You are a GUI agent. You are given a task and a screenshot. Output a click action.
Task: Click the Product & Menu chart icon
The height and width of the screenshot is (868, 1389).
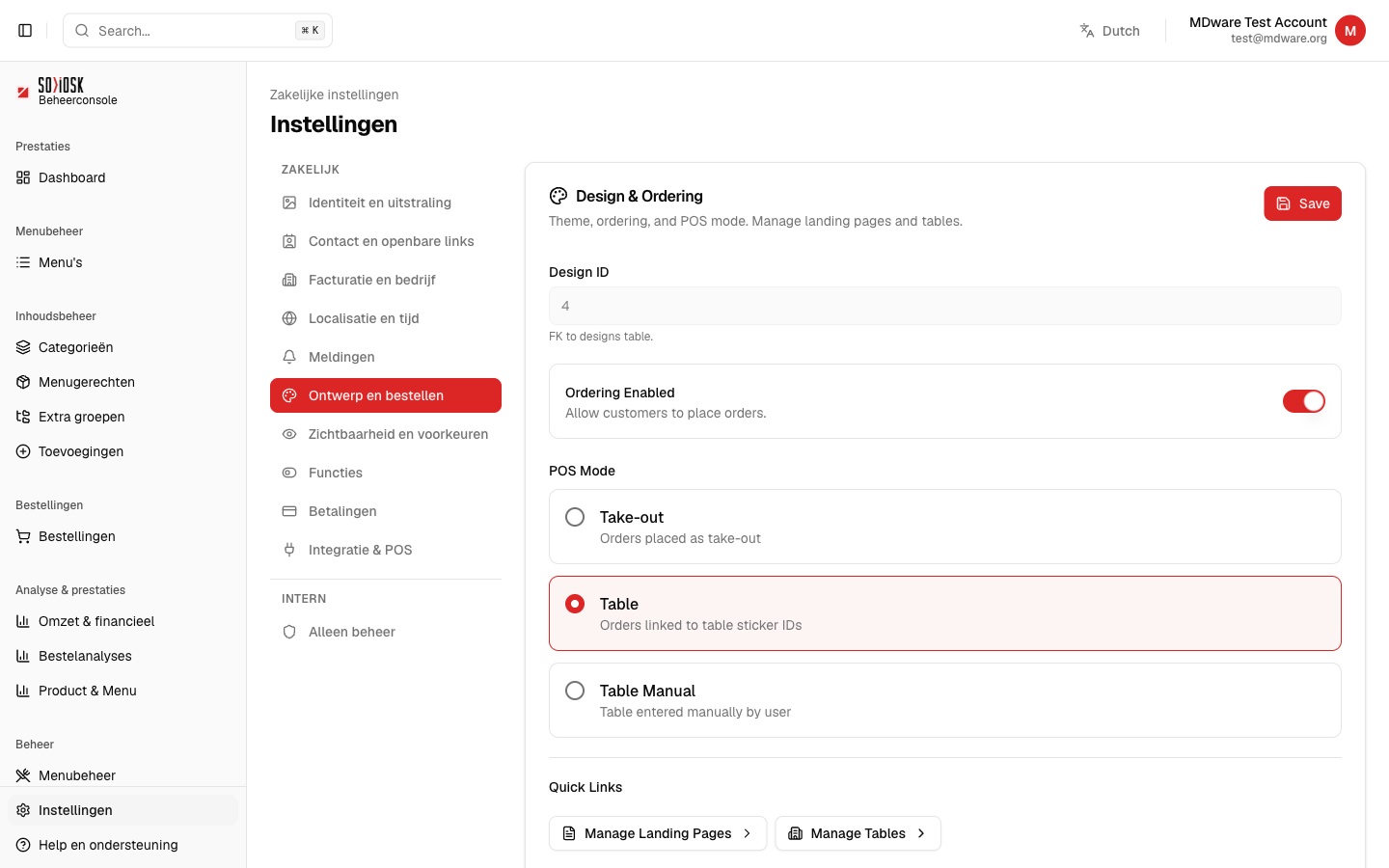(23, 691)
